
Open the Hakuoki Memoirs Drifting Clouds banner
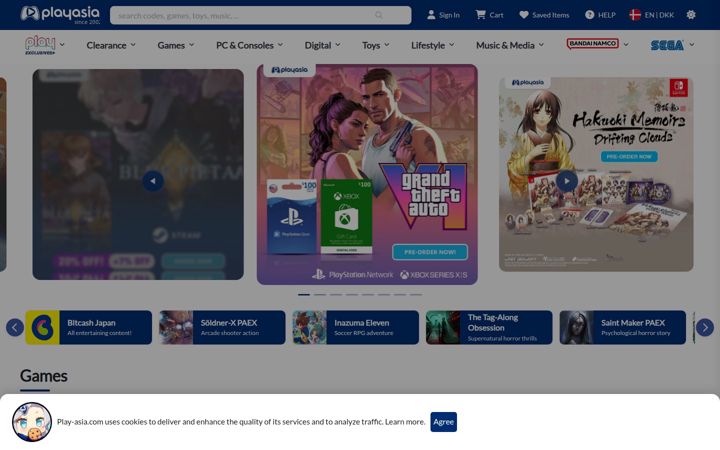(x=596, y=174)
